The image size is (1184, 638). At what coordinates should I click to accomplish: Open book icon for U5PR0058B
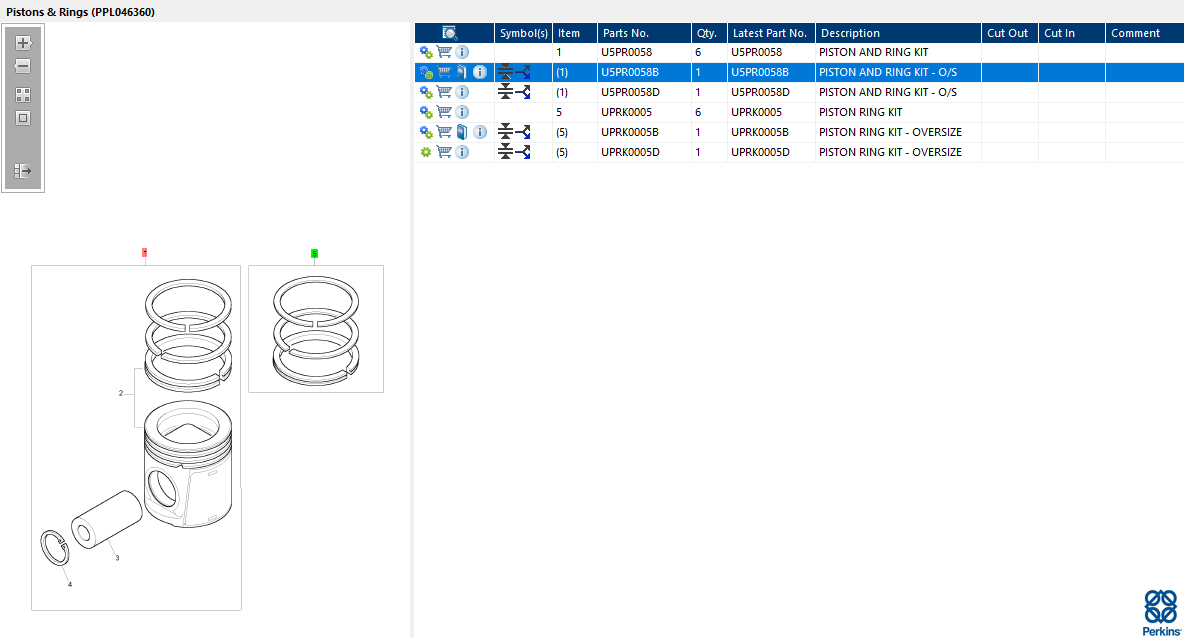coord(461,72)
